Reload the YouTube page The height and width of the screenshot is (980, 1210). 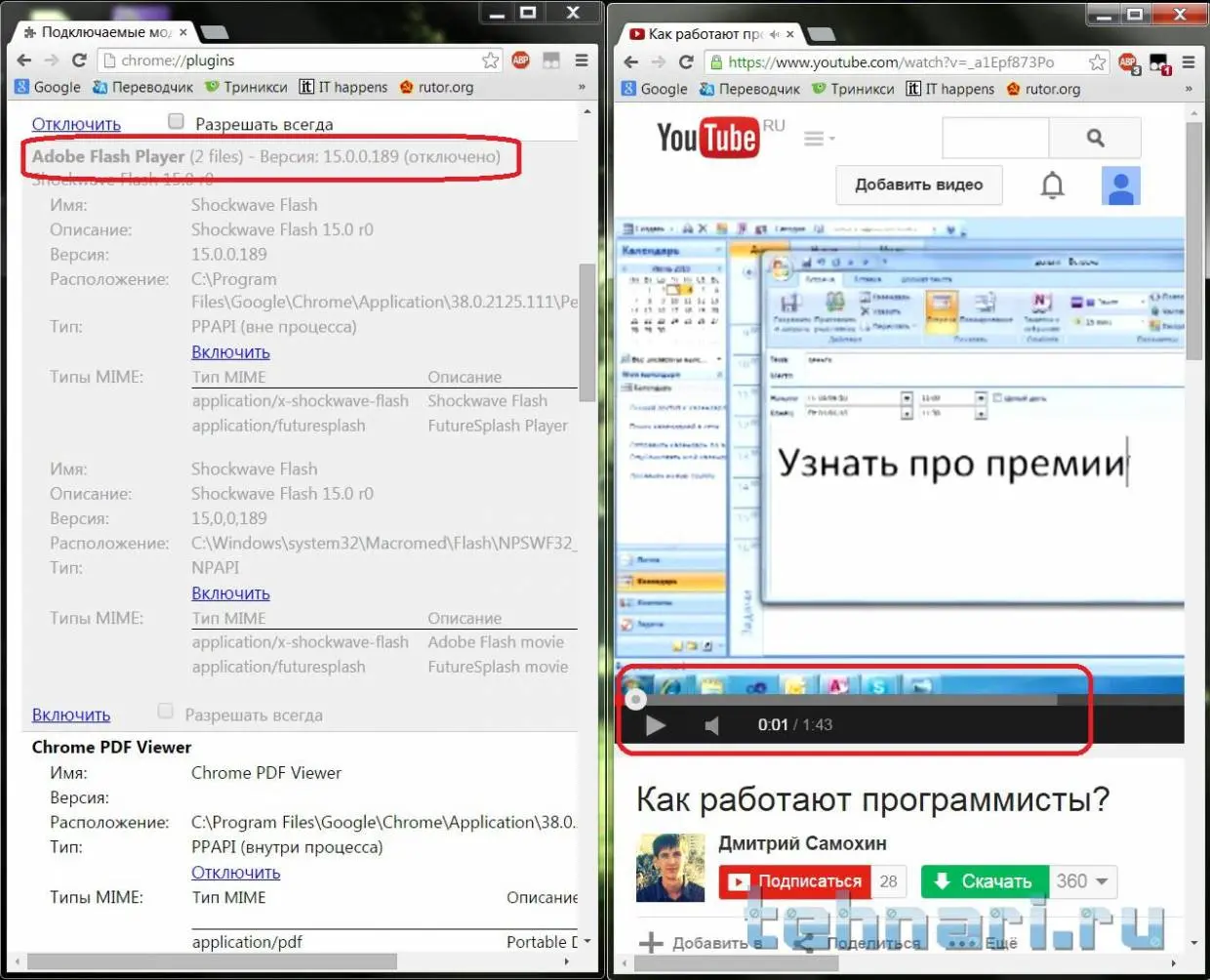tap(686, 62)
